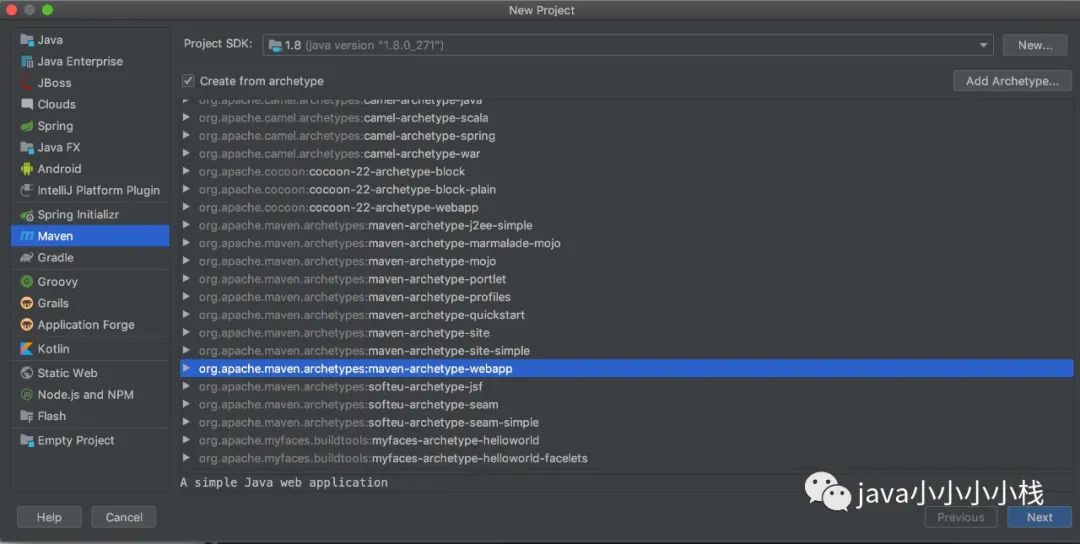Select maven-archetype-site row
Screen dimensions: 1080x544
click(627, 333)
